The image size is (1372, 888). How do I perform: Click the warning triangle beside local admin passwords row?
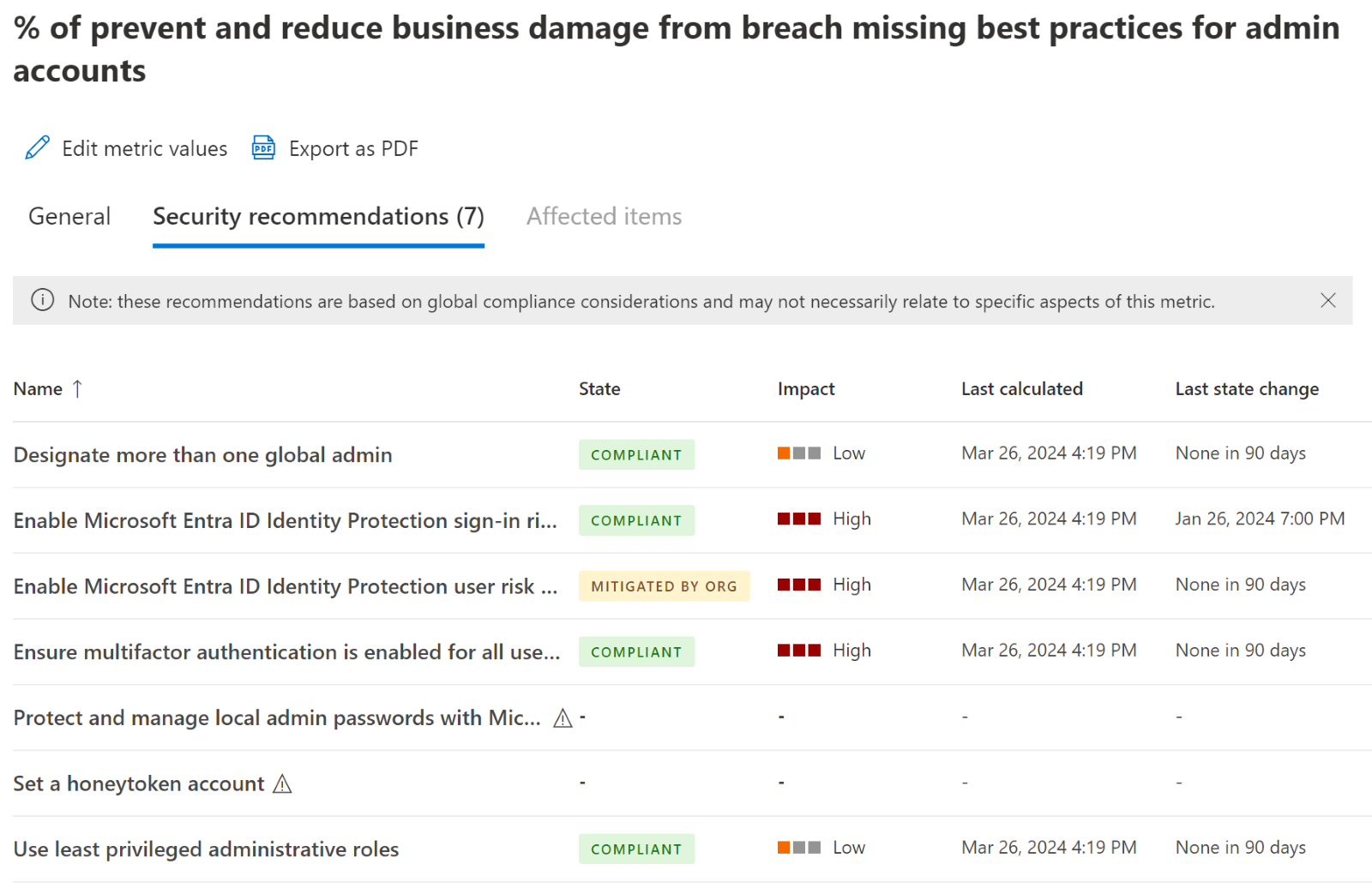(x=563, y=718)
